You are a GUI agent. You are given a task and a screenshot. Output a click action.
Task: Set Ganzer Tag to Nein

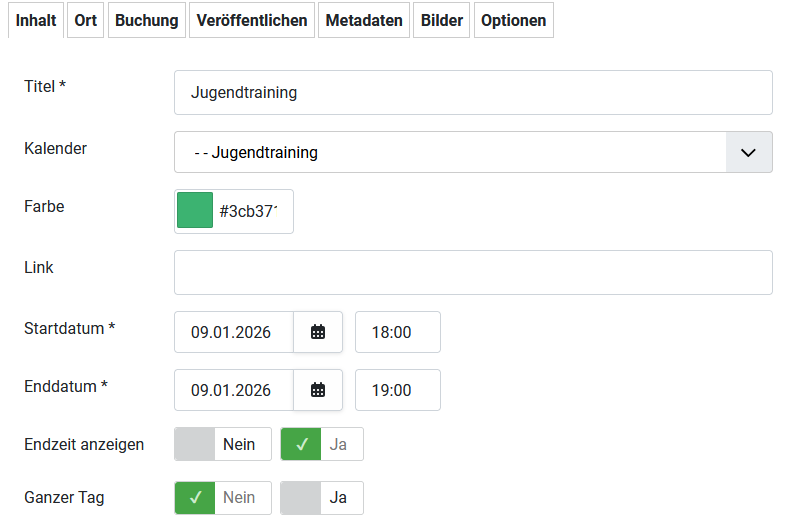[x=223, y=497]
